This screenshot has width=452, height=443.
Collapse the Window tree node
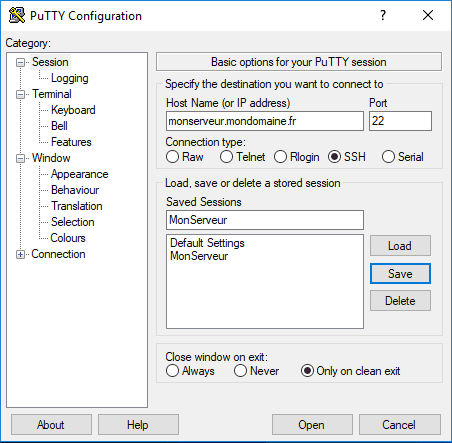coord(20,158)
